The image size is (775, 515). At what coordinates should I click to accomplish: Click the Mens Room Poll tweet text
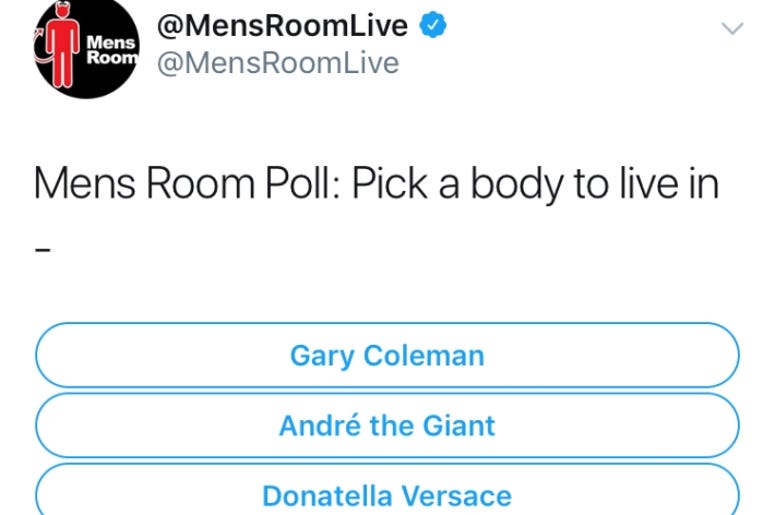pos(376,185)
